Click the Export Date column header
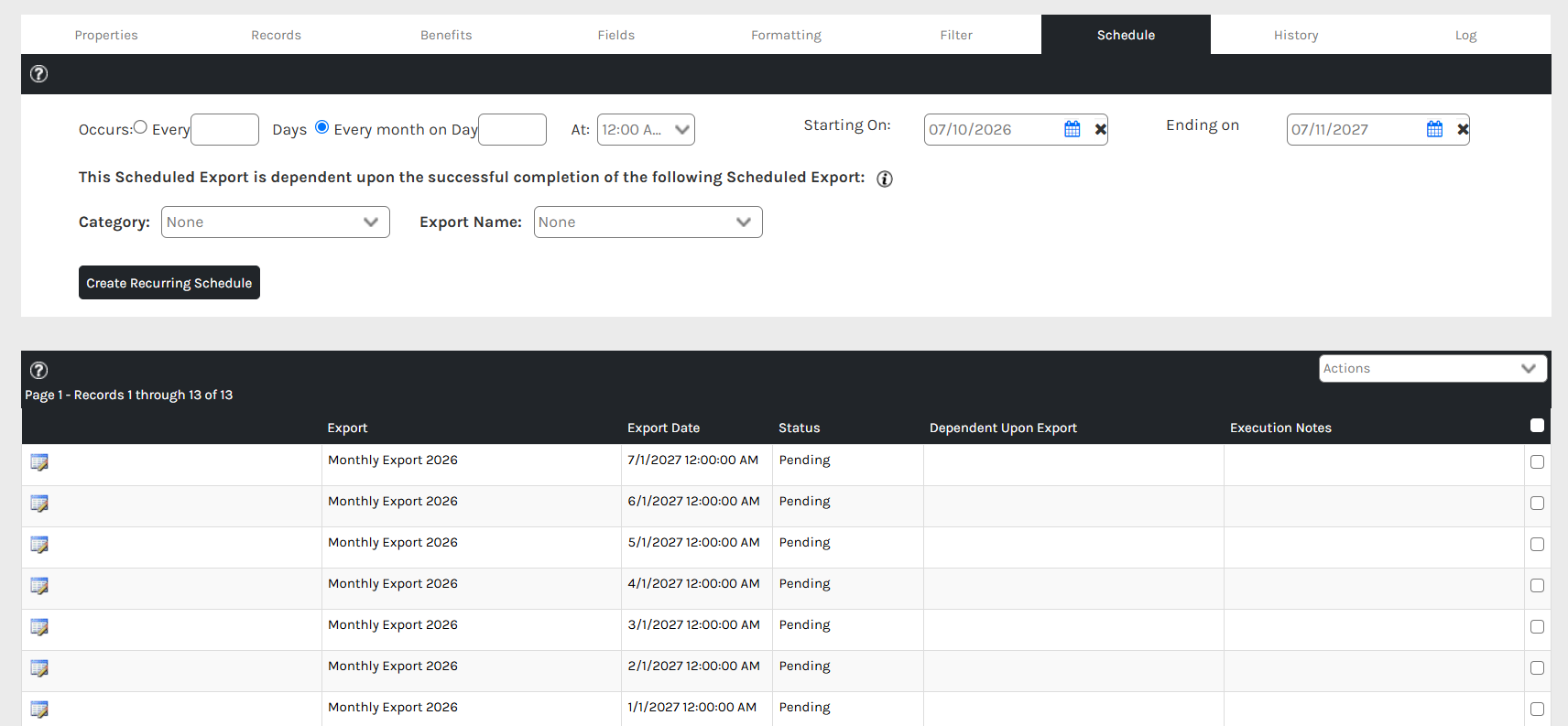The height and width of the screenshot is (726, 1568). (x=663, y=428)
